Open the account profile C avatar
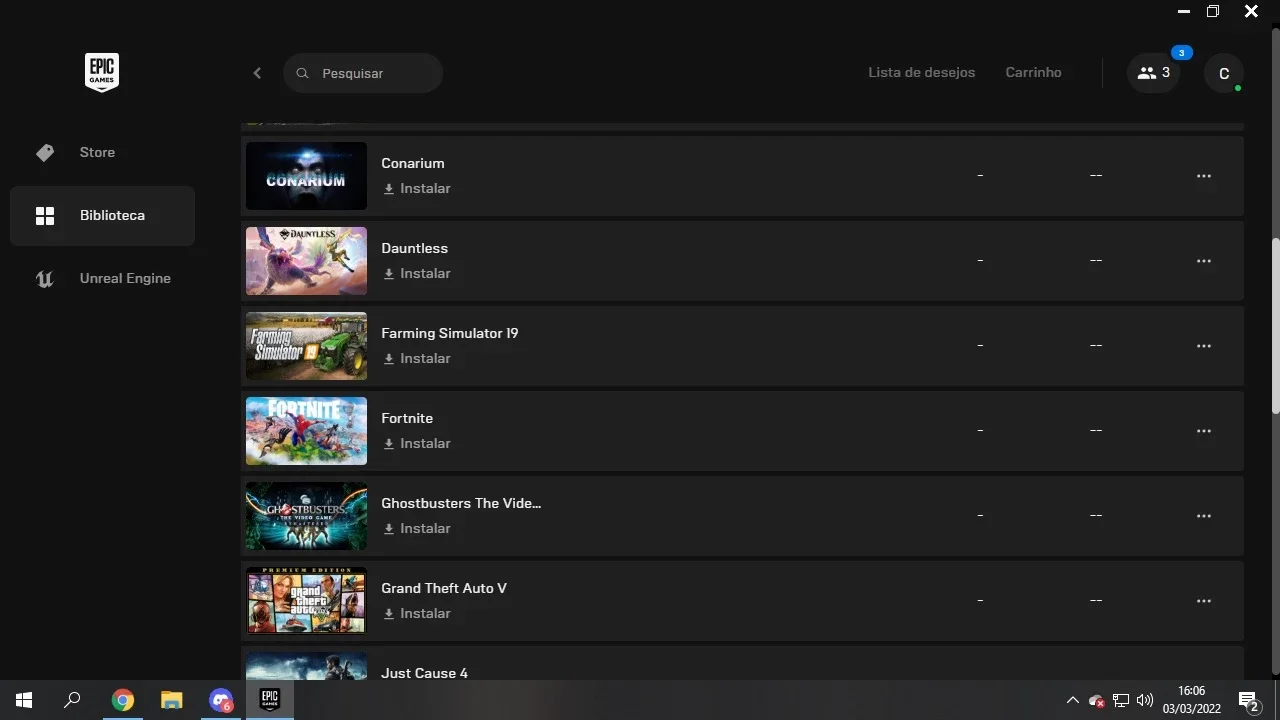The width and height of the screenshot is (1280, 720). [1224, 73]
